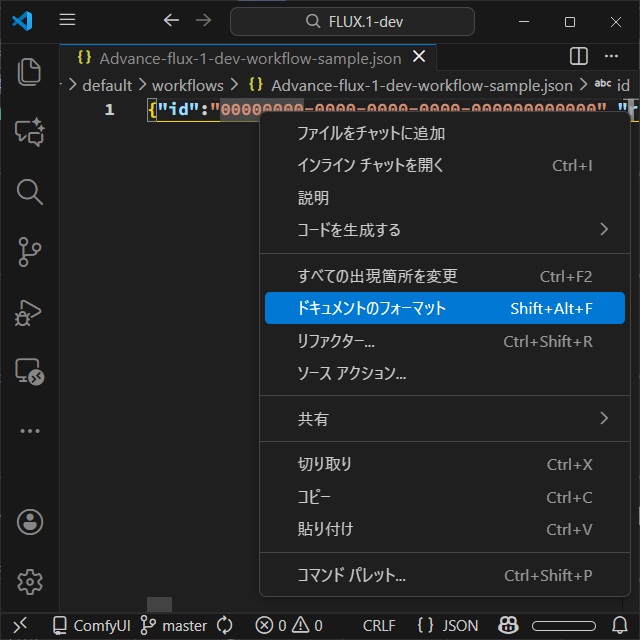Open the Source Control view

[x=29, y=251]
